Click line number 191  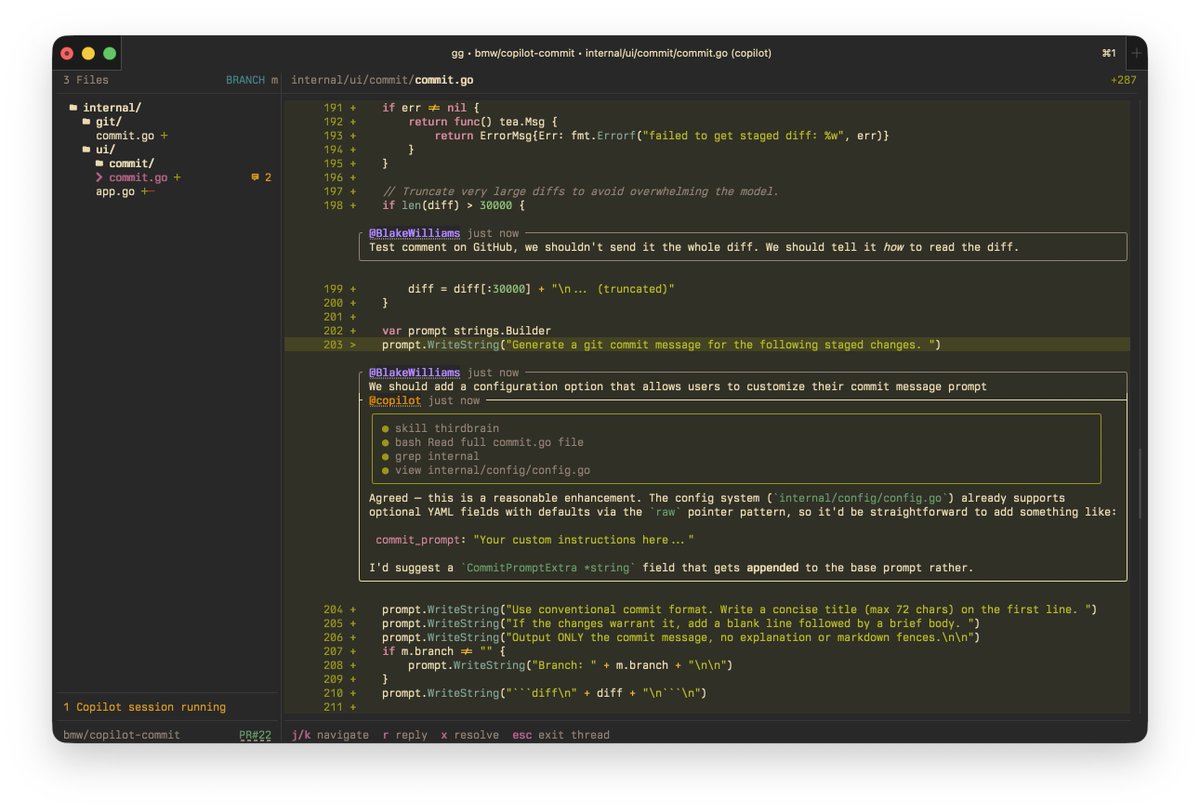click(x=333, y=108)
